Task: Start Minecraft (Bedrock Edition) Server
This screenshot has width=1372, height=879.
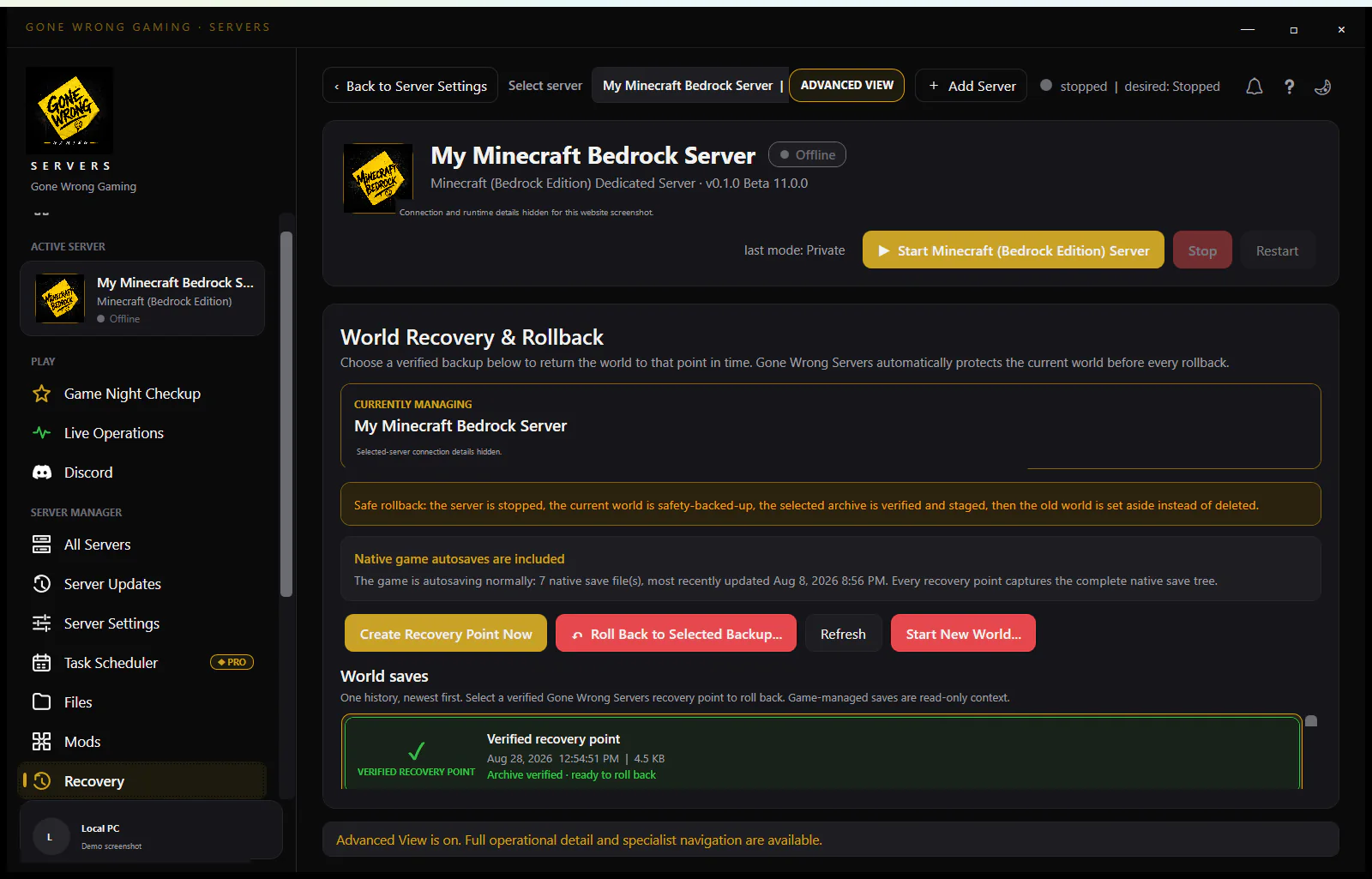Action: point(1013,250)
